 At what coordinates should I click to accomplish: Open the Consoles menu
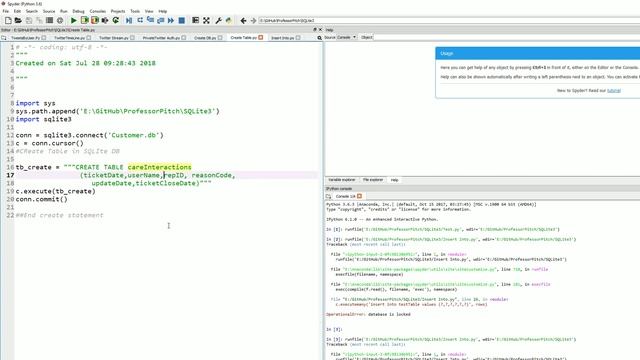pos(98,11)
